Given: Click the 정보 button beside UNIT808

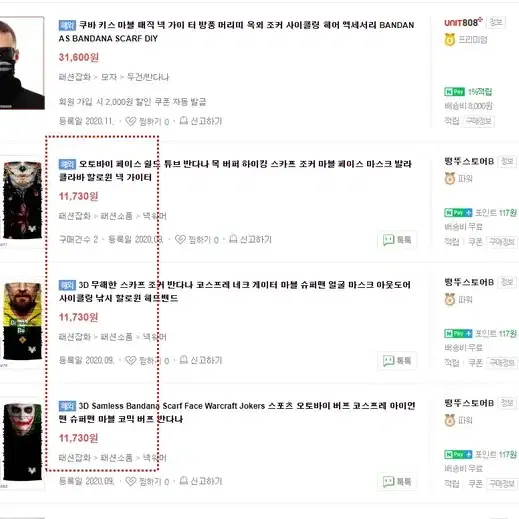Looking at the screenshot, I should point(496,22).
